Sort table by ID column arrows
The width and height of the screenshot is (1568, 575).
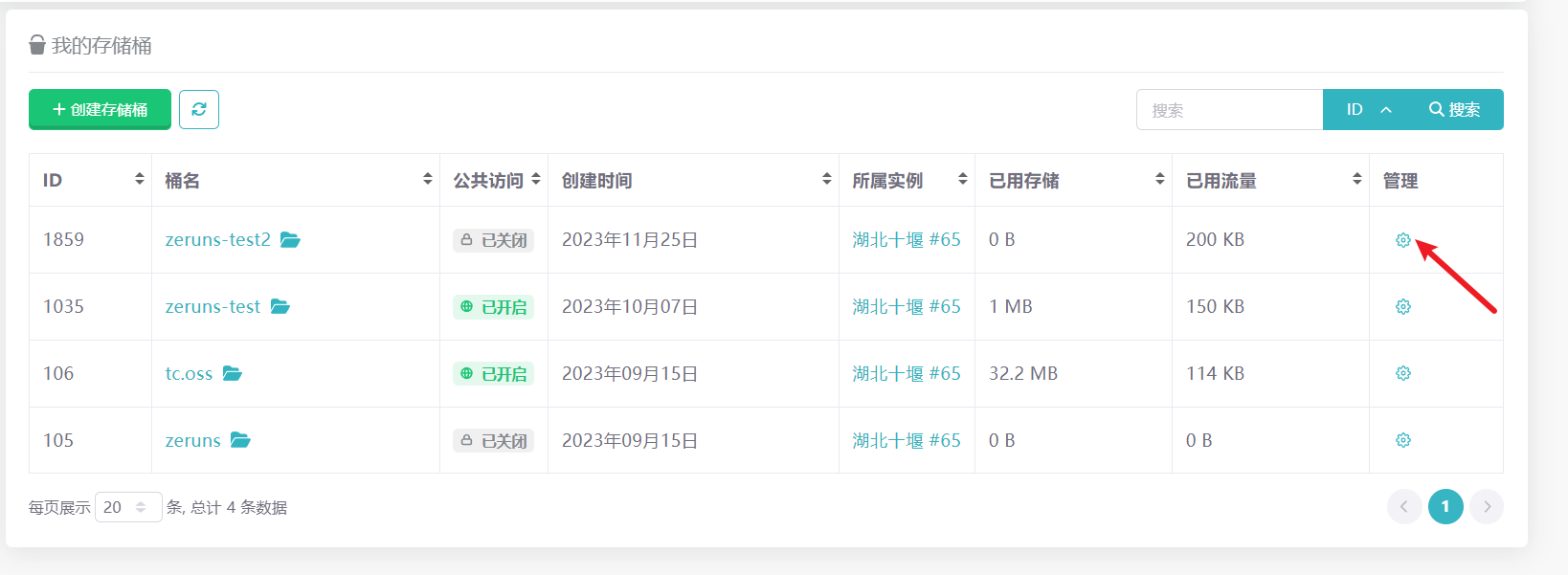click(x=140, y=179)
